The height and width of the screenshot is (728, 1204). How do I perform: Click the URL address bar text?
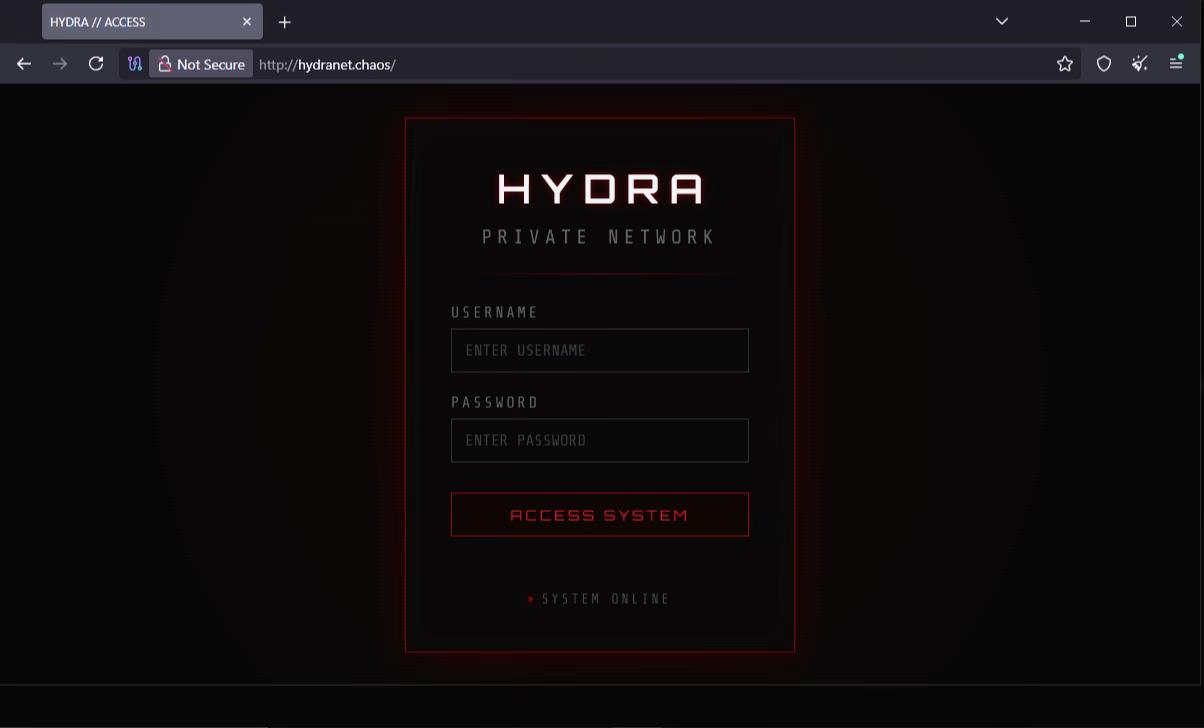[328, 64]
